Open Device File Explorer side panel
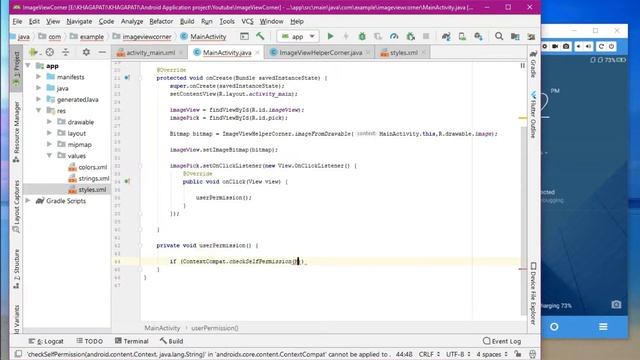This screenshot has width=640, height=360. coord(533,293)
